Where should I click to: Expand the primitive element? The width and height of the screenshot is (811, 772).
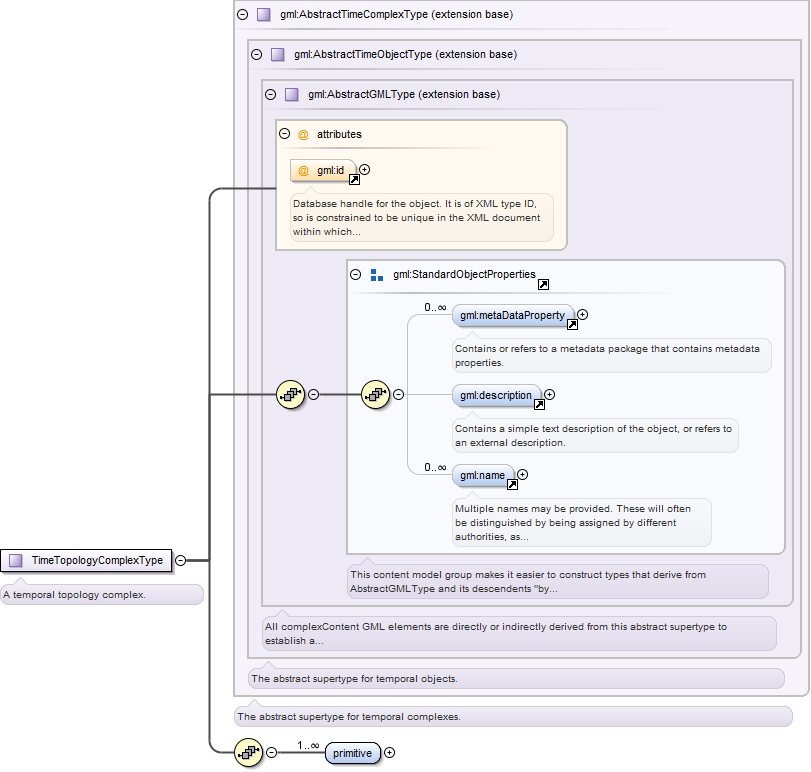point(389,753)
